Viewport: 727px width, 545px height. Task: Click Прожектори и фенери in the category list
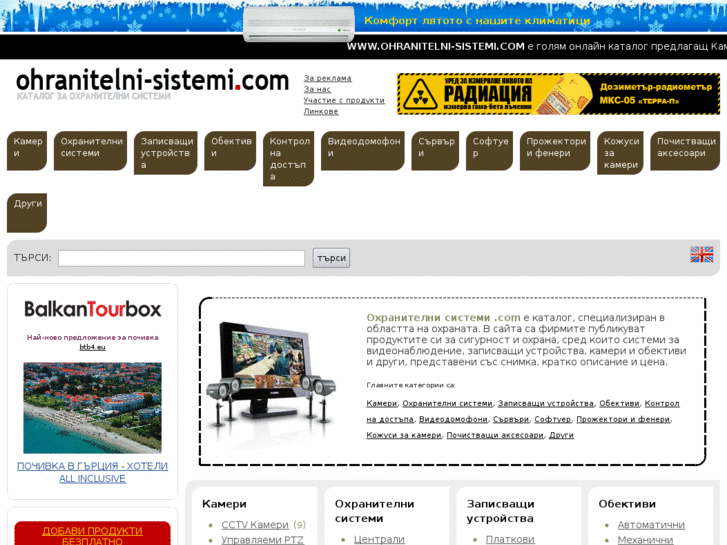(623, 419)
